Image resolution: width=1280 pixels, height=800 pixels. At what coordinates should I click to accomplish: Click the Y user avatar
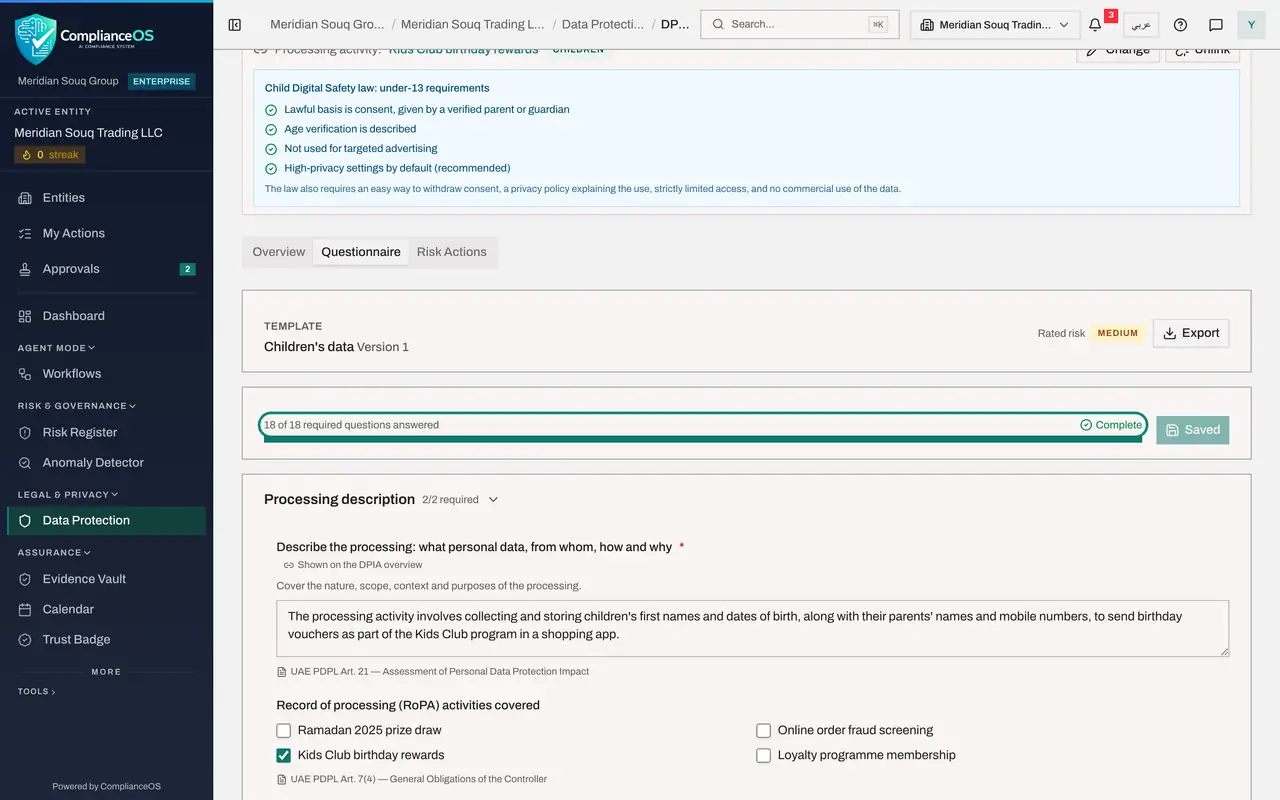pyautogui.click(x=1251, y=24)
